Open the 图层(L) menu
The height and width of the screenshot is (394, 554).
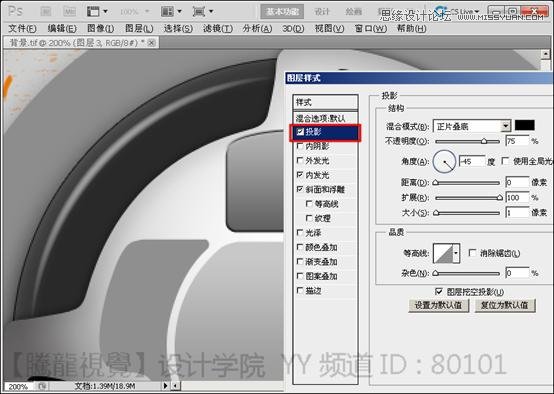(x=139, y=29)
